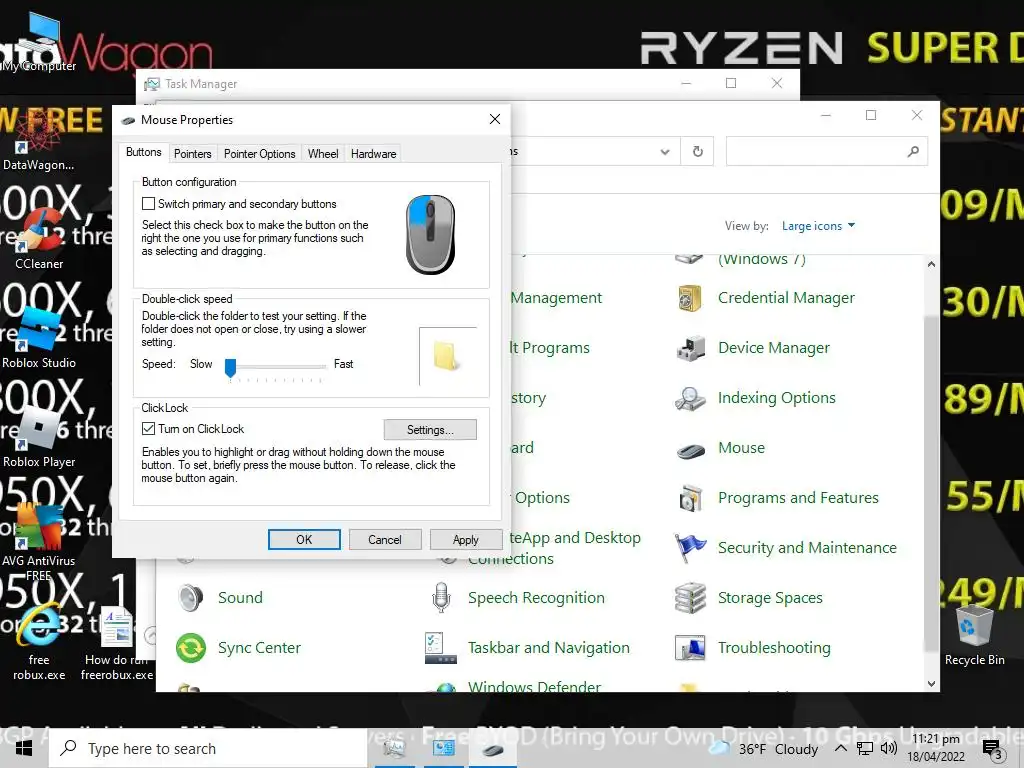
Task: Select the Roblox Player desktop icon
Action: tap(39, 436)
